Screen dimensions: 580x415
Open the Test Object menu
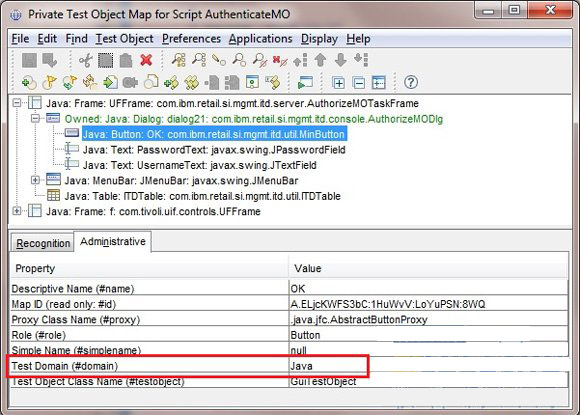point(124,38)
